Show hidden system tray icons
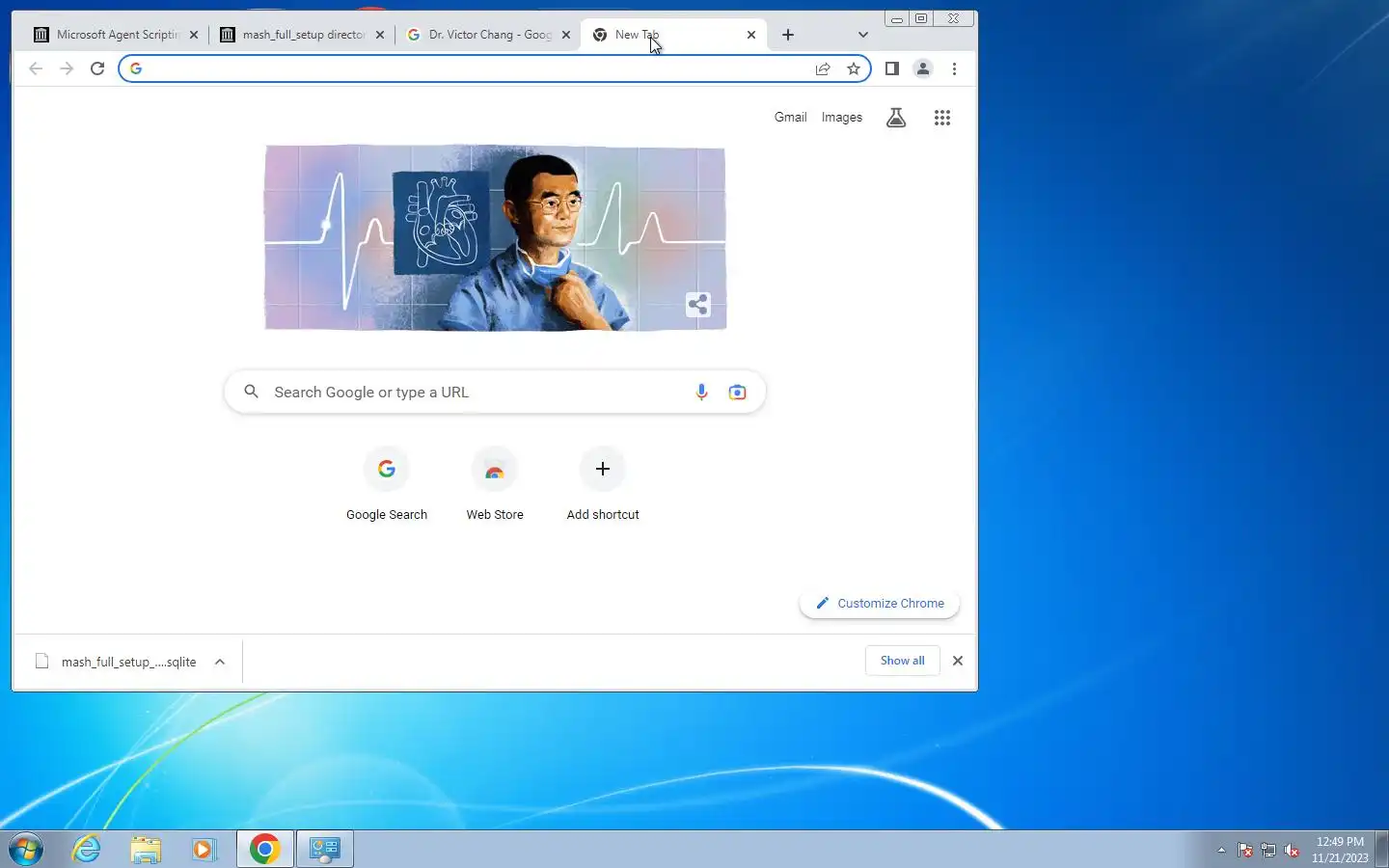1389x868 pixels. 1221,850
